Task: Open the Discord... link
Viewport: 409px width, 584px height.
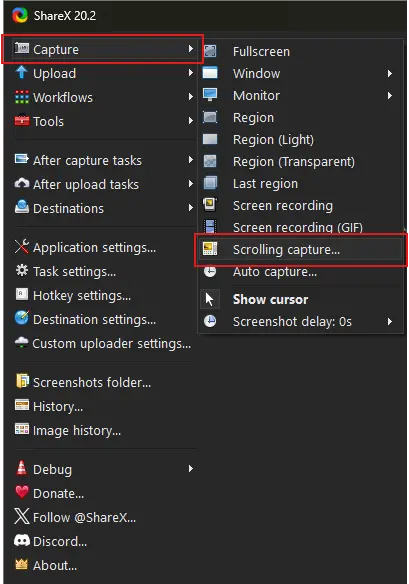Action: (x=104, y=541)
